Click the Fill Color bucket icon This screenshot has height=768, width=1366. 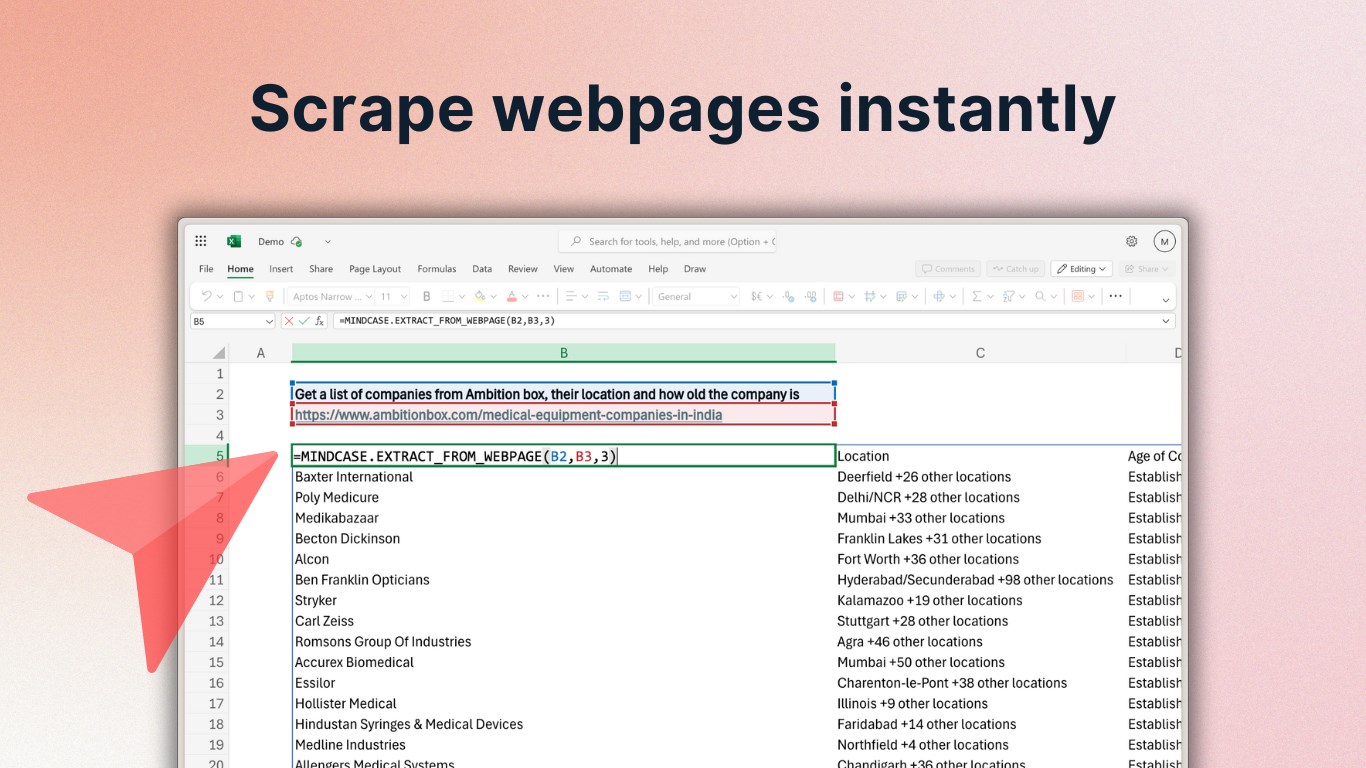[x=480, y=296]
